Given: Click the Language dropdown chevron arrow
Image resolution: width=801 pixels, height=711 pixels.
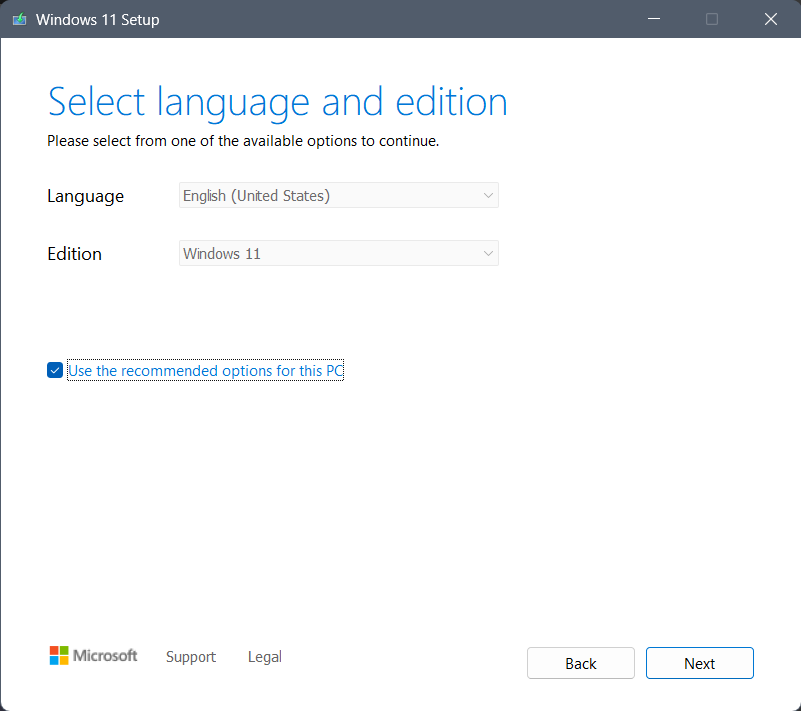Looking at the screenshot, I should coord(487,195).
